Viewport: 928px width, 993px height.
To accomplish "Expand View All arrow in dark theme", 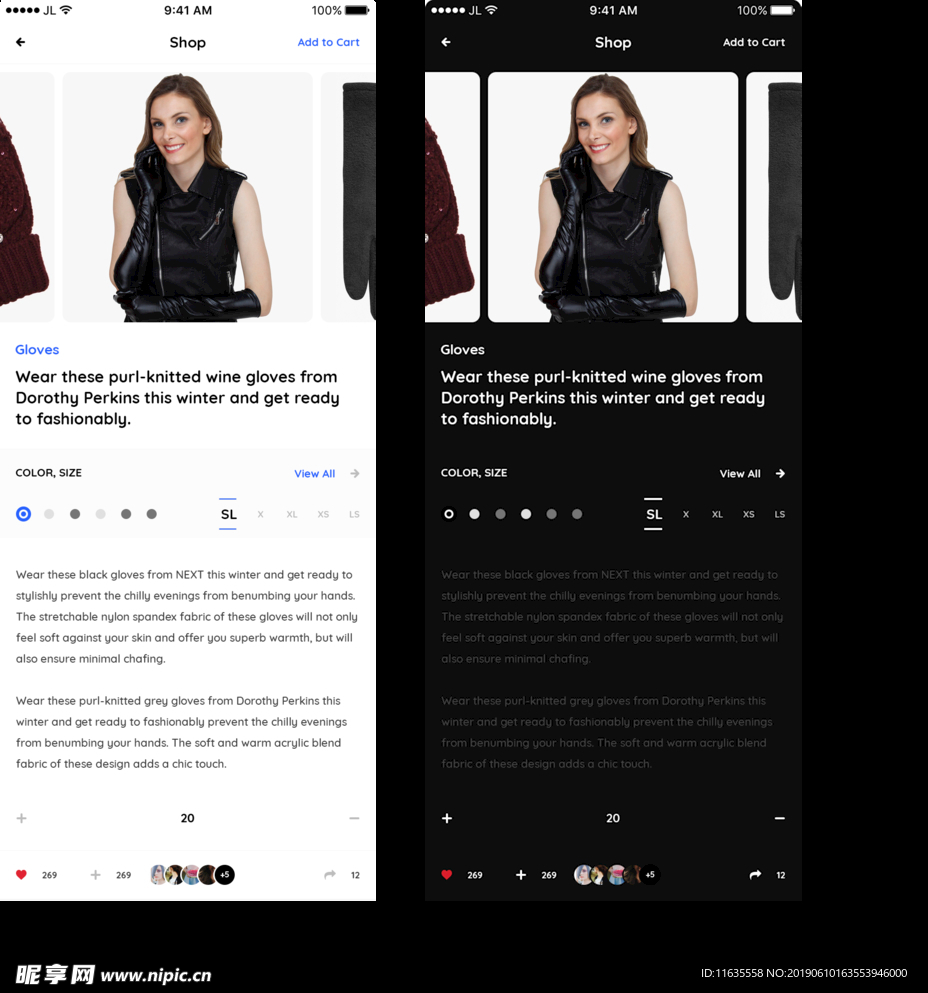I will click(x=780, y=474).
